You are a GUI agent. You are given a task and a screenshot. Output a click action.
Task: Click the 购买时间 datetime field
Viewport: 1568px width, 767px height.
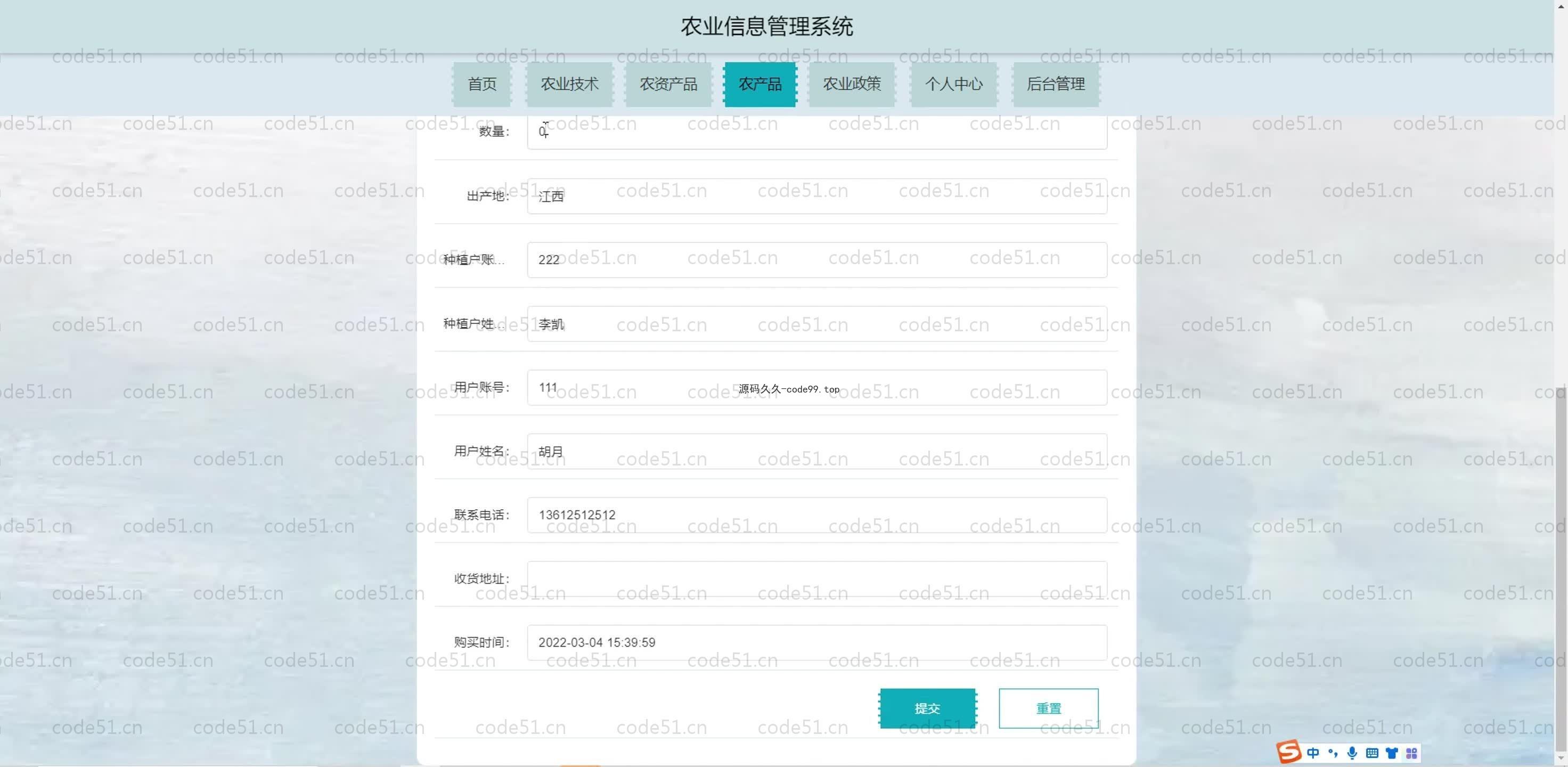click(817, 643)
